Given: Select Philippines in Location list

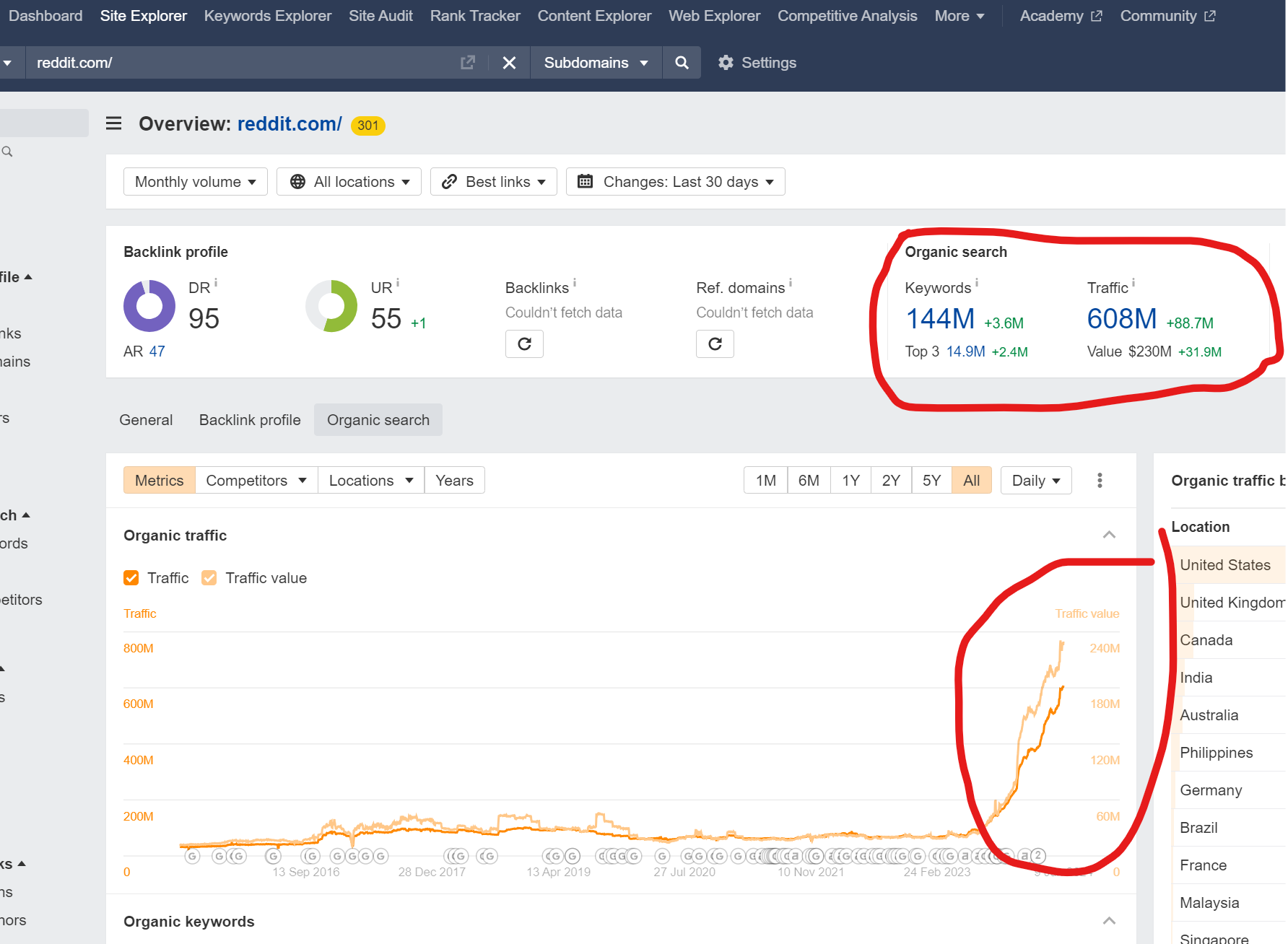Looking at the screenshot, I should [1217, 753].
